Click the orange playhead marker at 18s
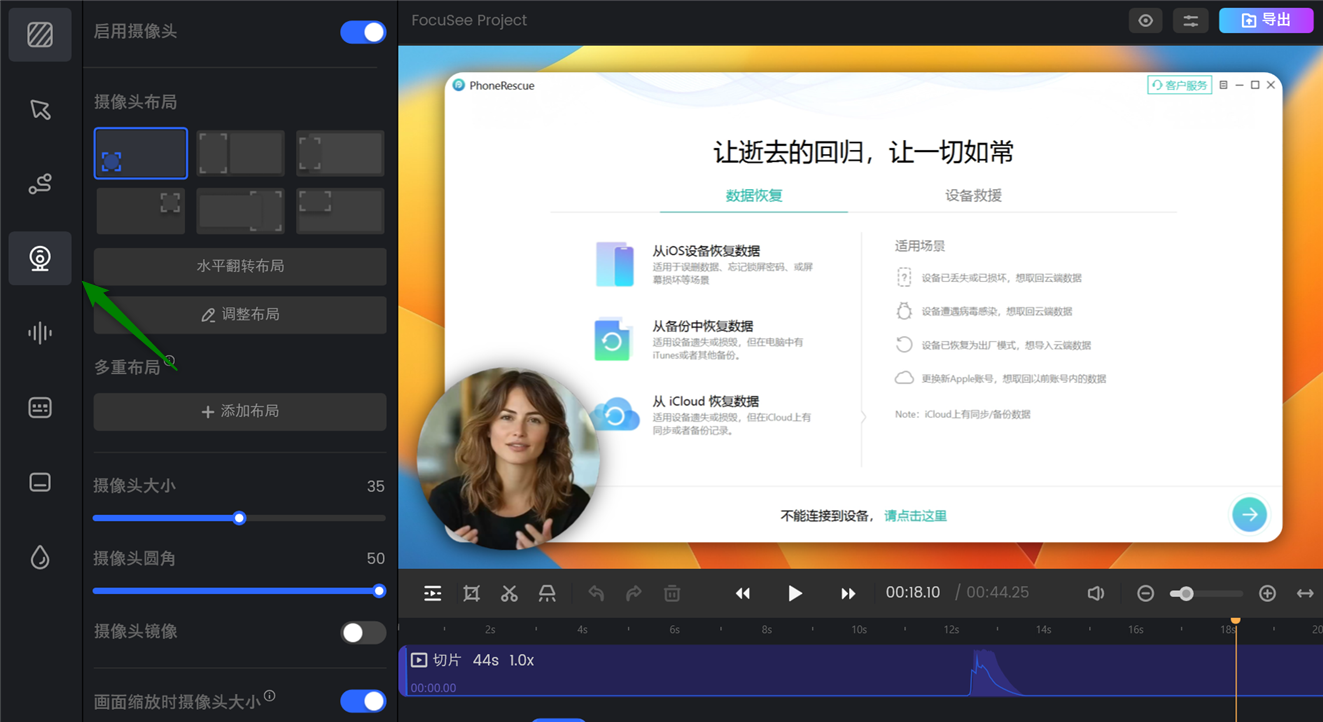The width and height of the screenshot is (1323, 722). click(1236, 621)
